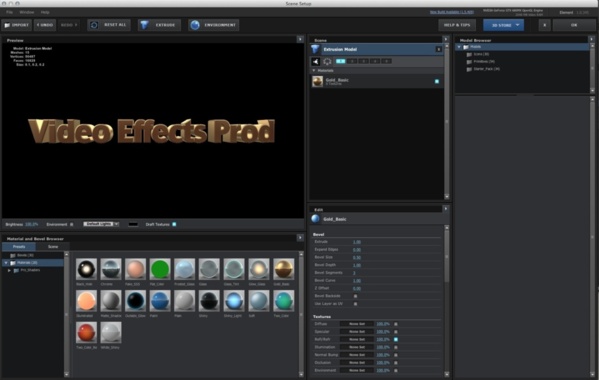Select the Shiny black material preset
The width and height of the screenshot is (599, 380).
pos(209,301)
